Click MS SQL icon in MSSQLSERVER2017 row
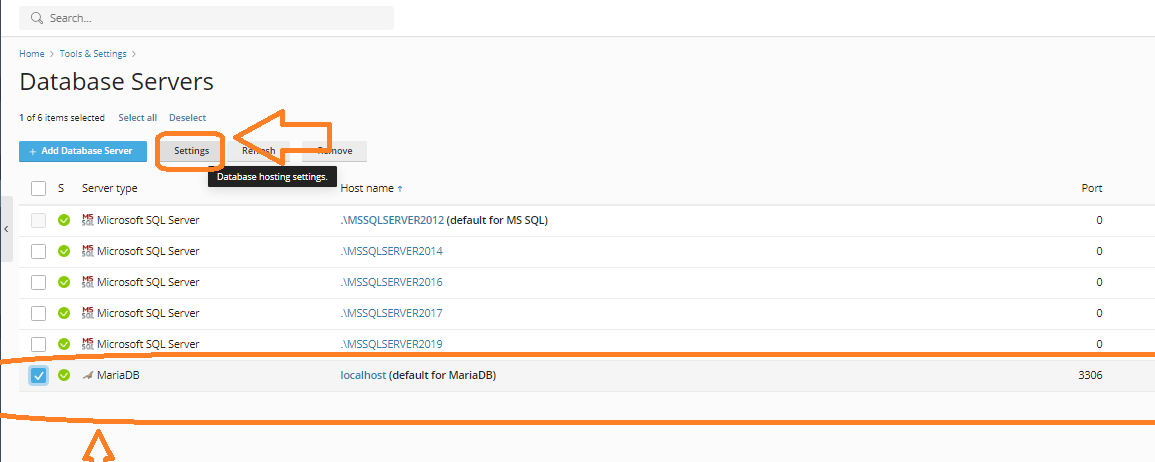The image size is (1155, 462). tap(87, 313)
